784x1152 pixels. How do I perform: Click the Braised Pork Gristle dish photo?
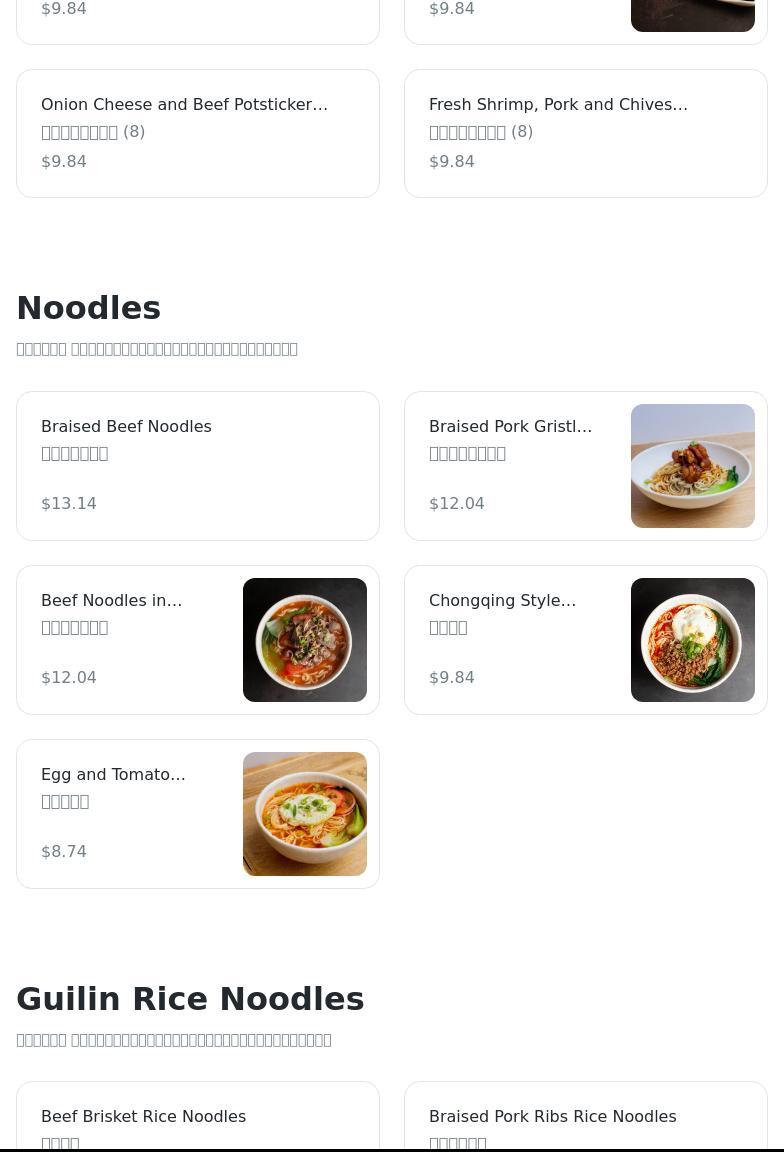click(x=692, y=466)
